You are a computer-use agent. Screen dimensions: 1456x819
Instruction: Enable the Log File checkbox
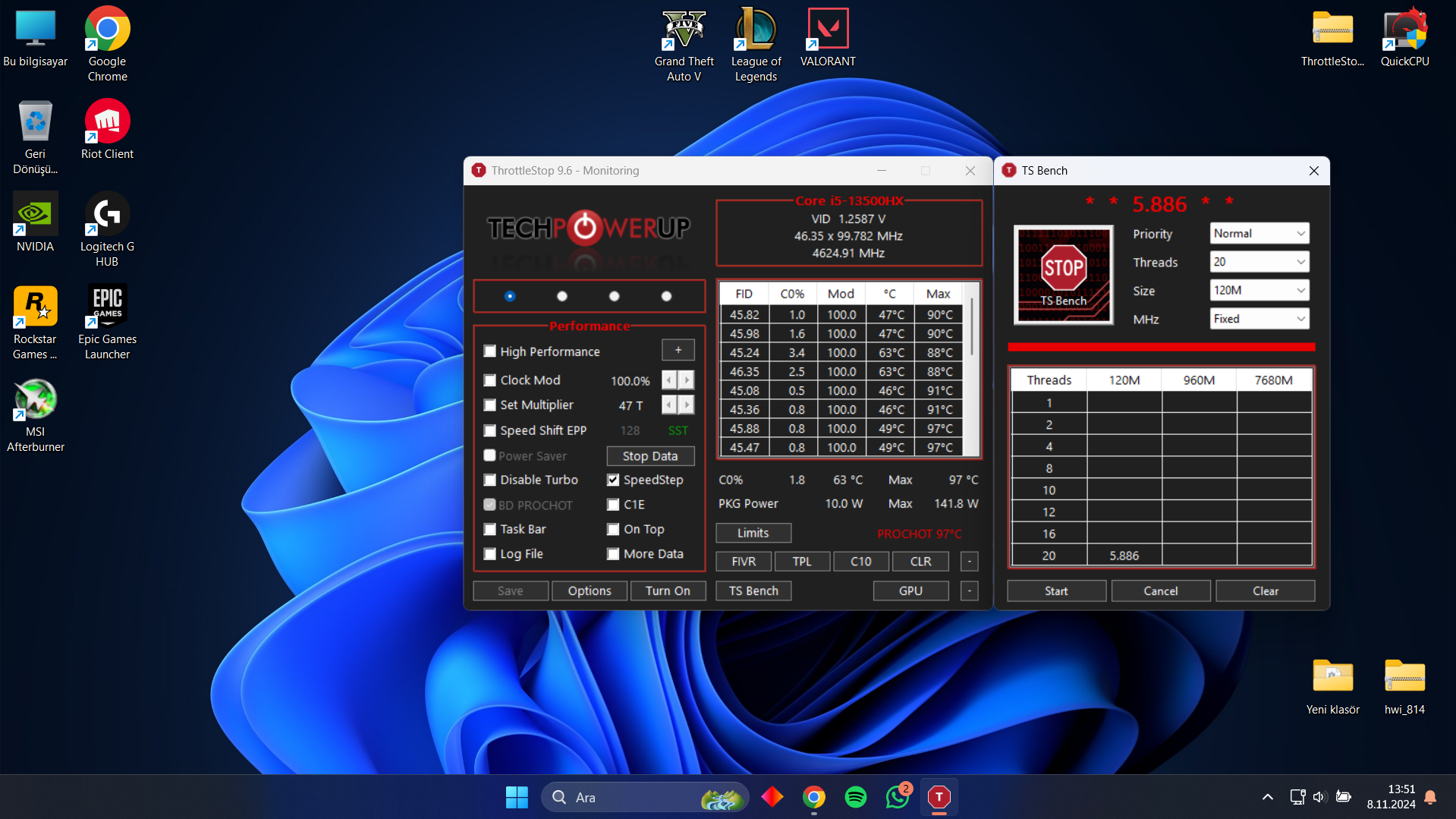point(490,554)
